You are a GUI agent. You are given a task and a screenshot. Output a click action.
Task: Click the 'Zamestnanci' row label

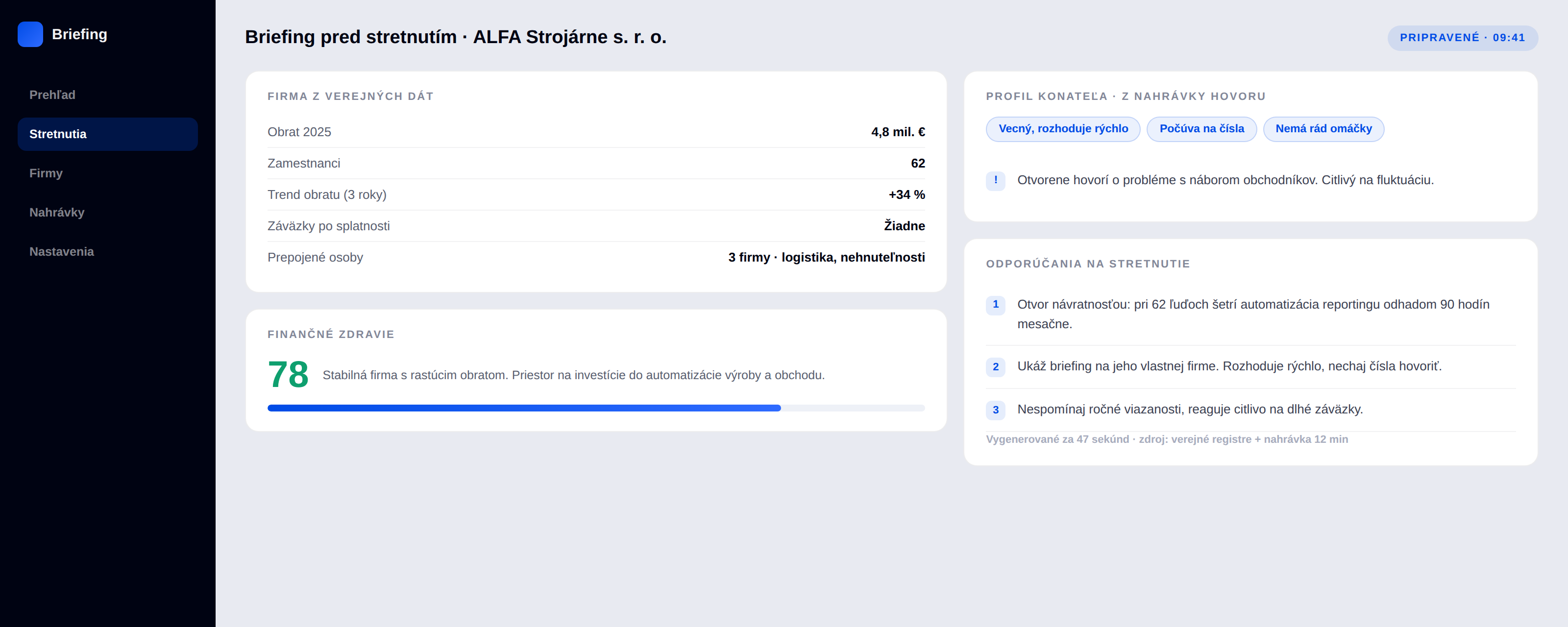303,163
